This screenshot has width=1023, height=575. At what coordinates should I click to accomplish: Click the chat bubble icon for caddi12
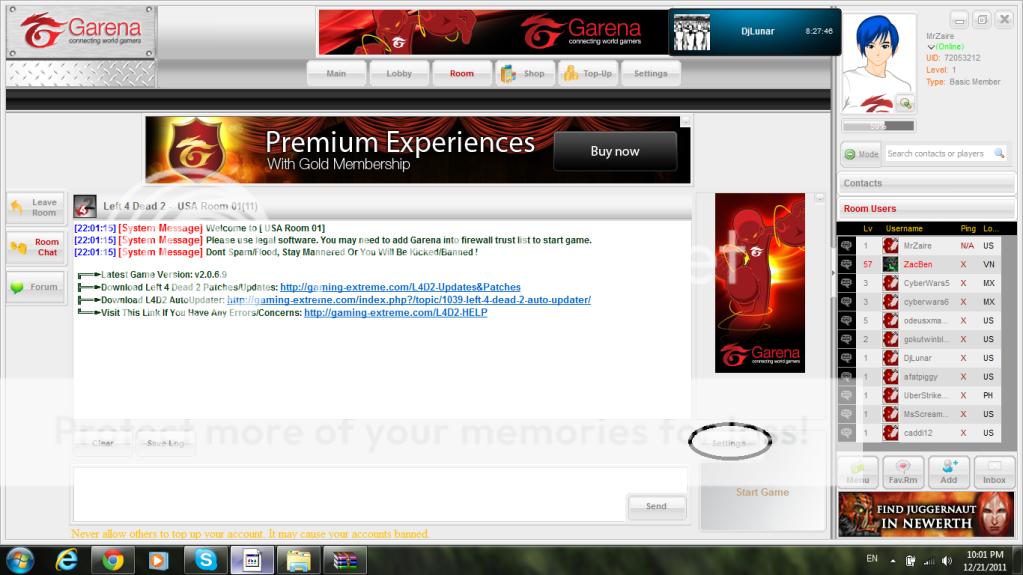tap(847, 433)
